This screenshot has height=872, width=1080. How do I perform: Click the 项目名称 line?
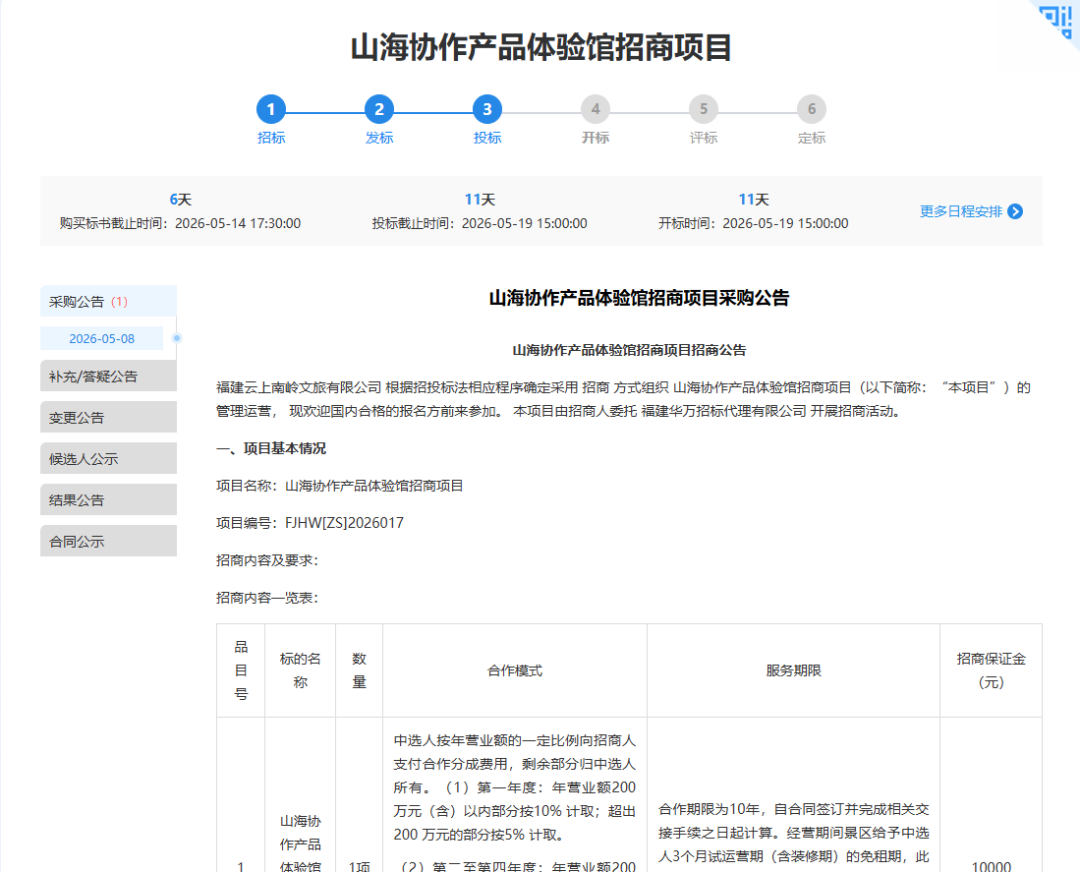pyautogui.click(x=340, y=486)
